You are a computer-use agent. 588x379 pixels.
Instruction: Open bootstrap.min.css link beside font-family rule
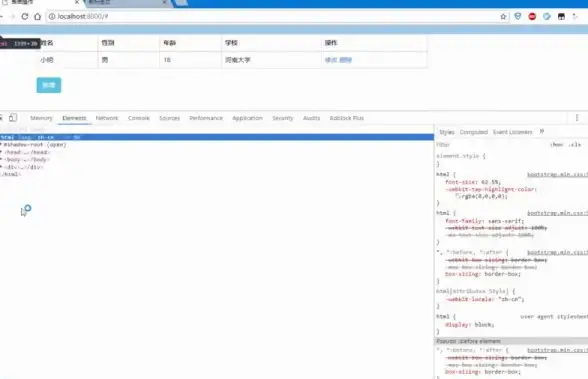557,213
